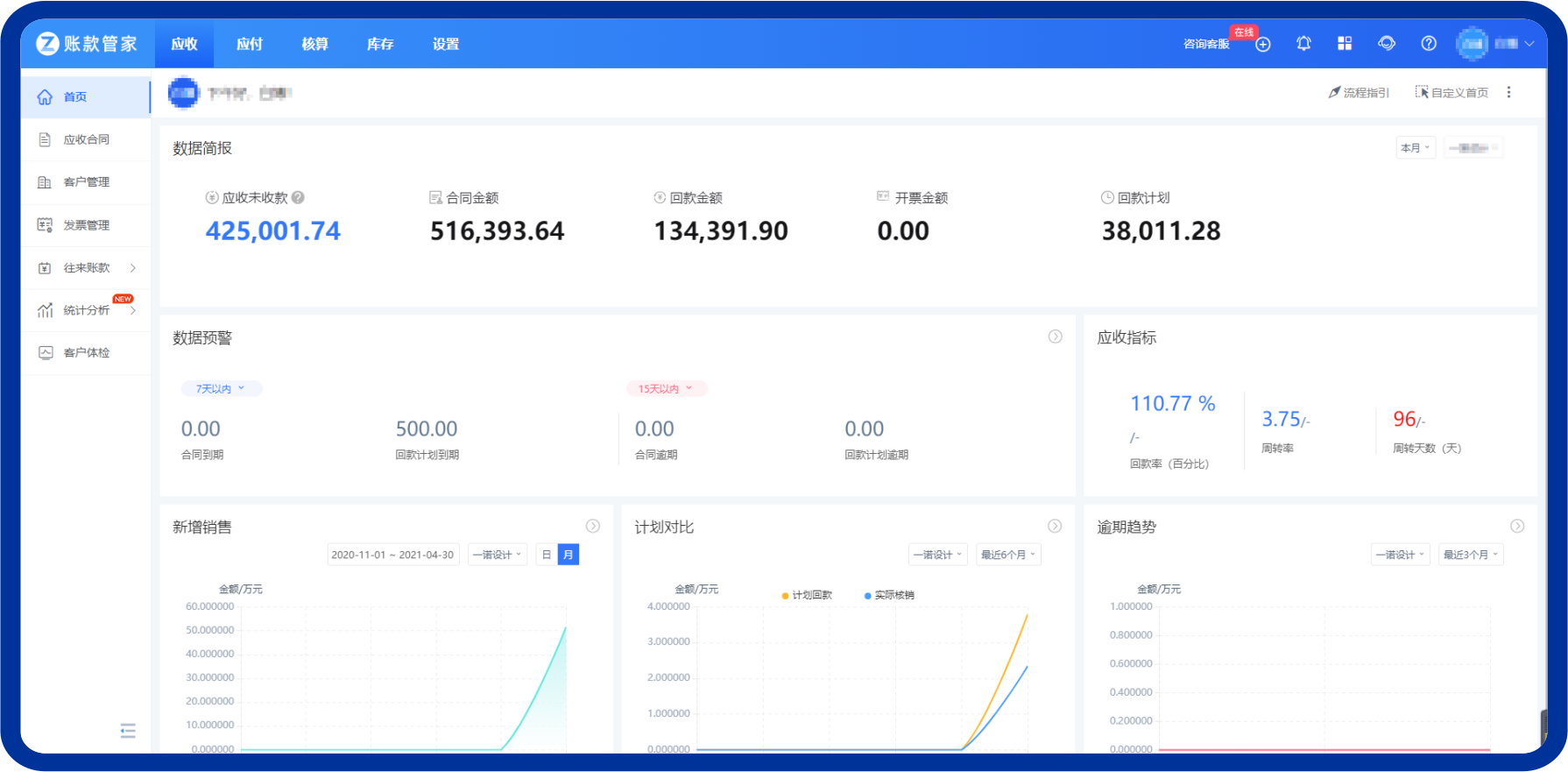Toggle 实际核销 series in chart legend
1568x772 pixels.
pyautogui.click(x=889, y=595)
